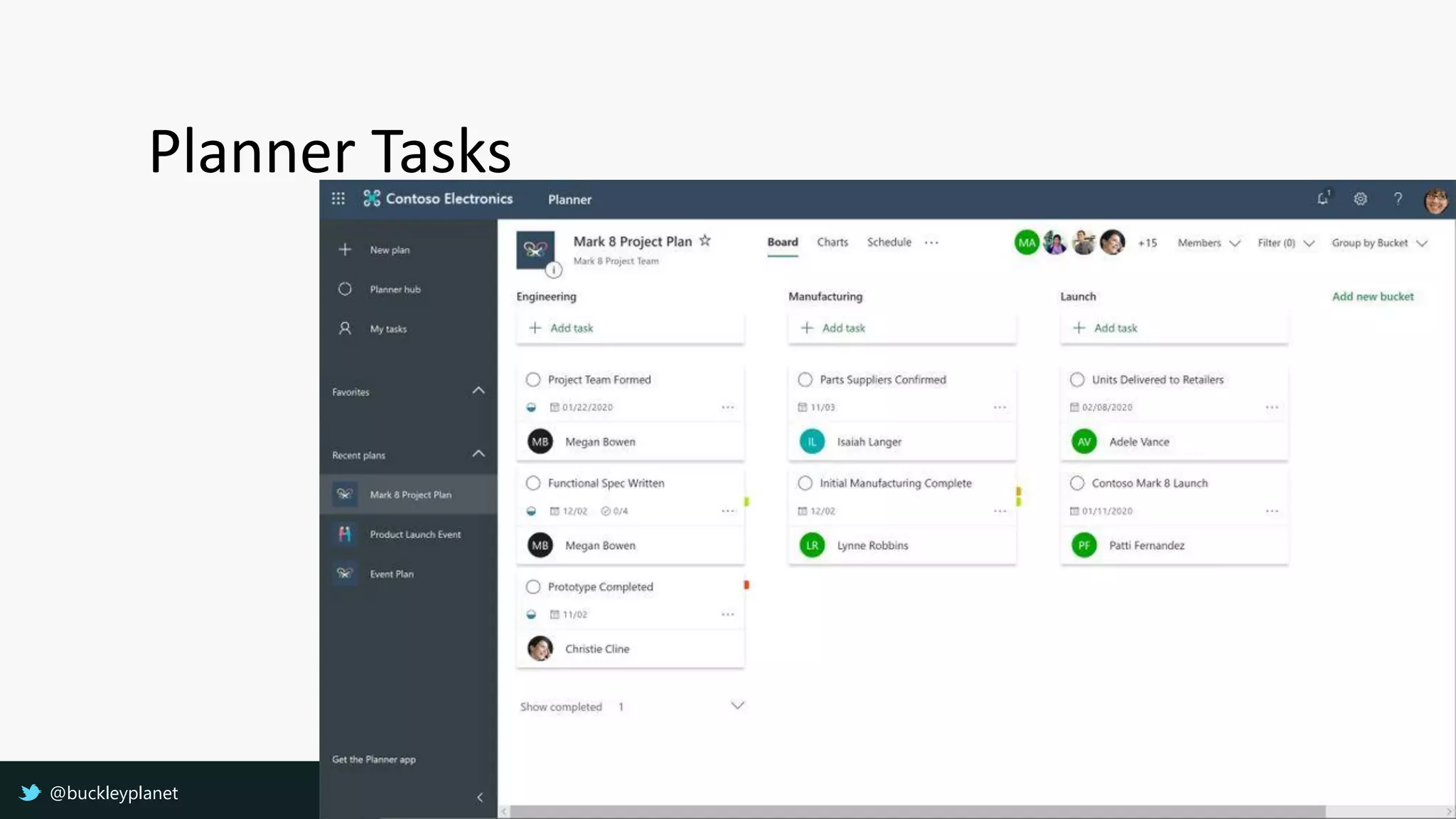Open the Planner hub menu item

(x=395, y=289)
